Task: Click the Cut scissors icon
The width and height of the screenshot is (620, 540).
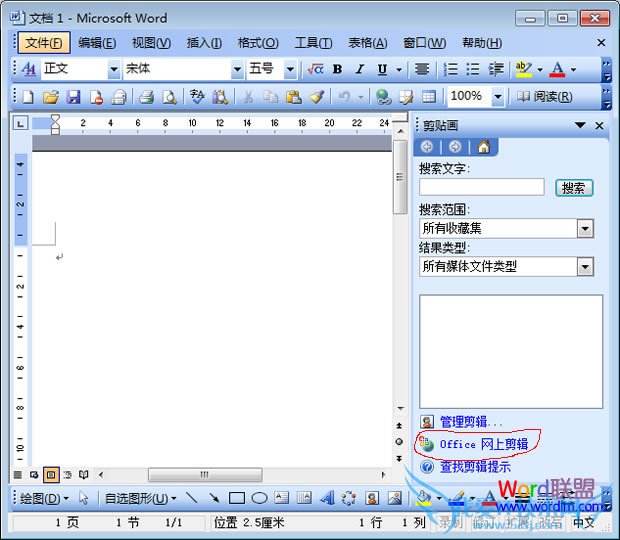Action: coord(248,96)
